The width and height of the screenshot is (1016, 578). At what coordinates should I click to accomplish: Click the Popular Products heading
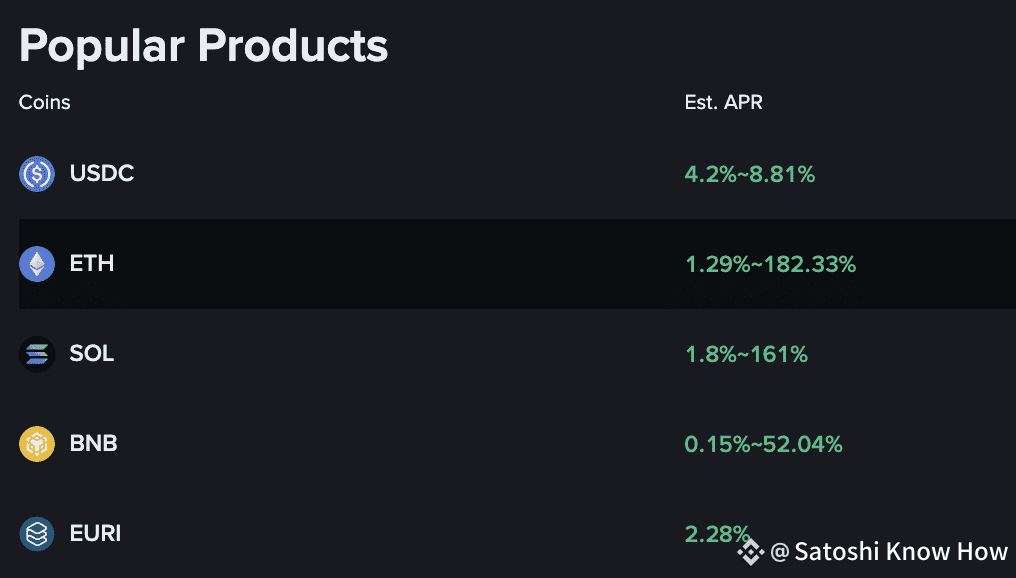coord(203,46)
